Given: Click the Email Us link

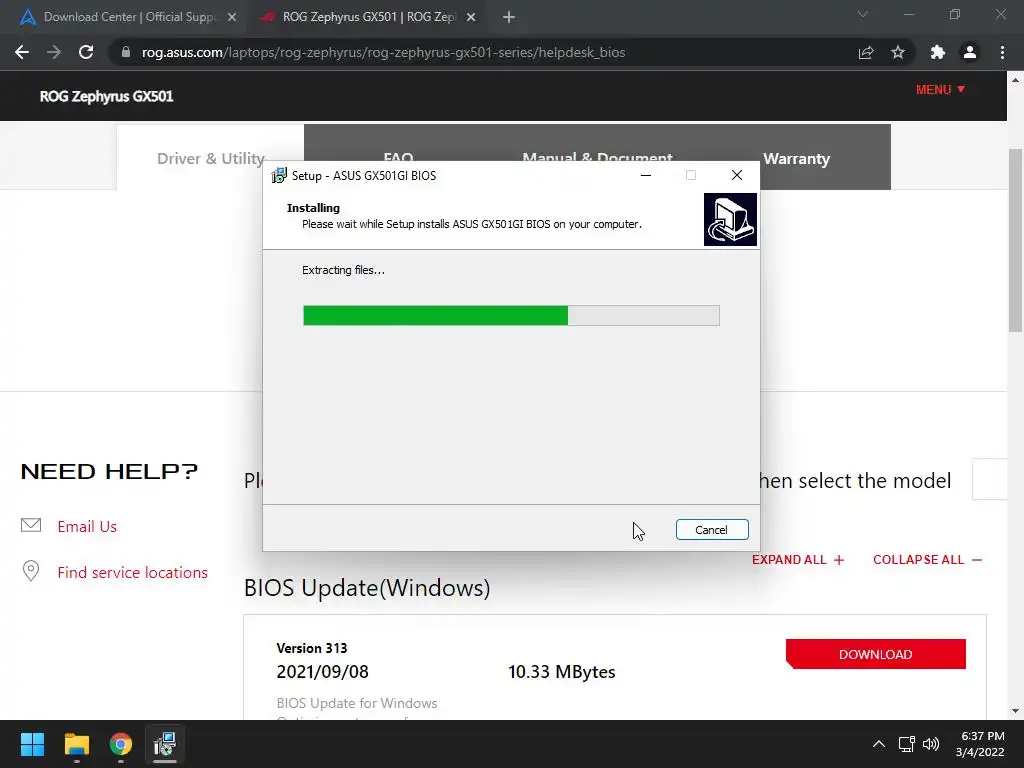Looking at the screenshot, I should point(87,526).
